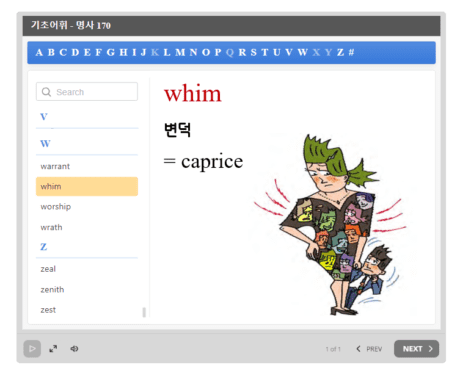The width and height of the screenshot is (460, 376).
Task: Jump to letter Z in alphabet bar
Action: pyautogui.click(x=340, y=53)
